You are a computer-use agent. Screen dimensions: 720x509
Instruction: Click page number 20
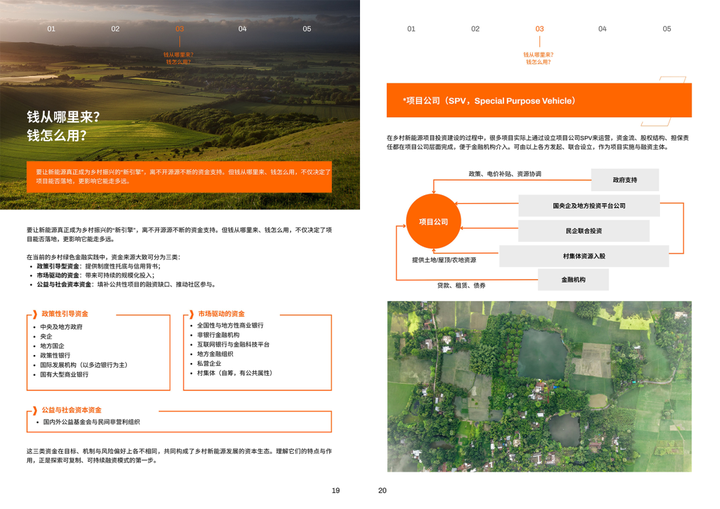[382, 490]
